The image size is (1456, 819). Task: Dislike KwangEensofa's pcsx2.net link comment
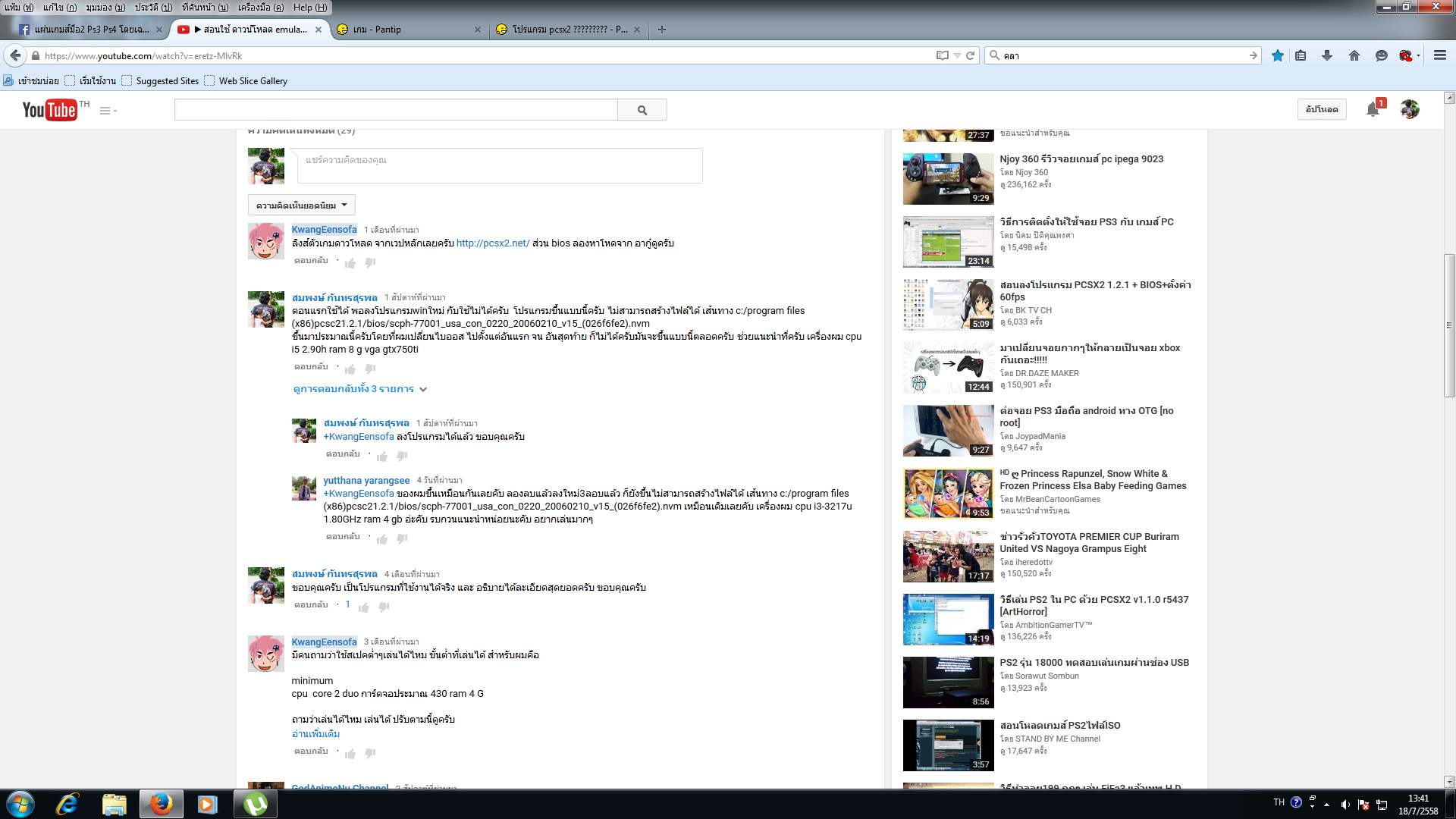[x=370, y=262]
